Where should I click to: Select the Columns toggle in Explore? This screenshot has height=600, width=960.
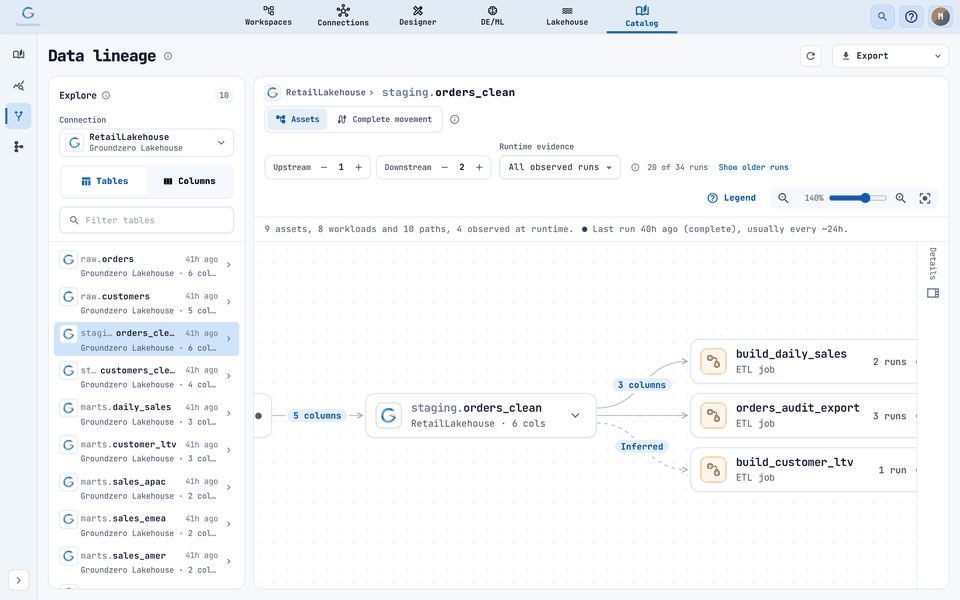(189, 181)
